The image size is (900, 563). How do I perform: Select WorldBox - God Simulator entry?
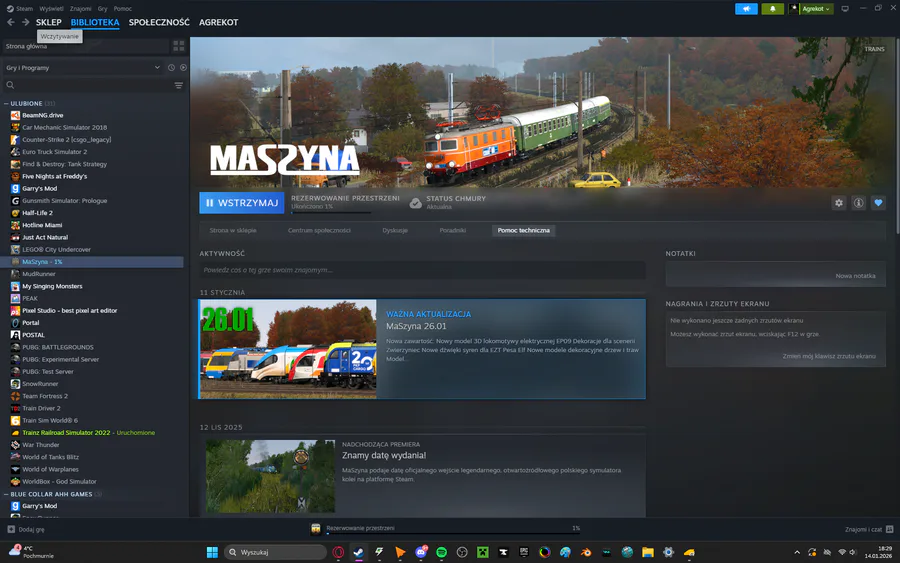(x=59, y=482)
